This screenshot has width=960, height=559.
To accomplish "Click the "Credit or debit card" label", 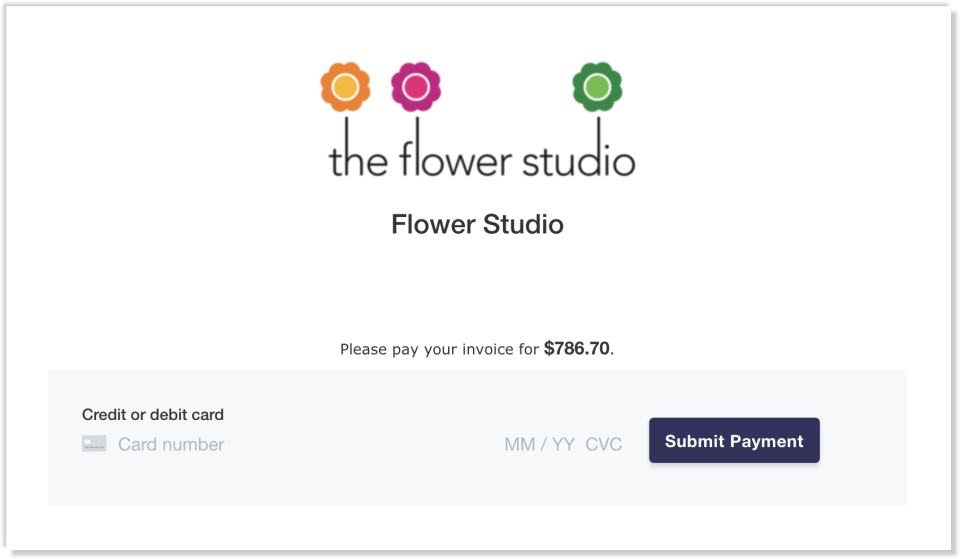I will (153, 415).
